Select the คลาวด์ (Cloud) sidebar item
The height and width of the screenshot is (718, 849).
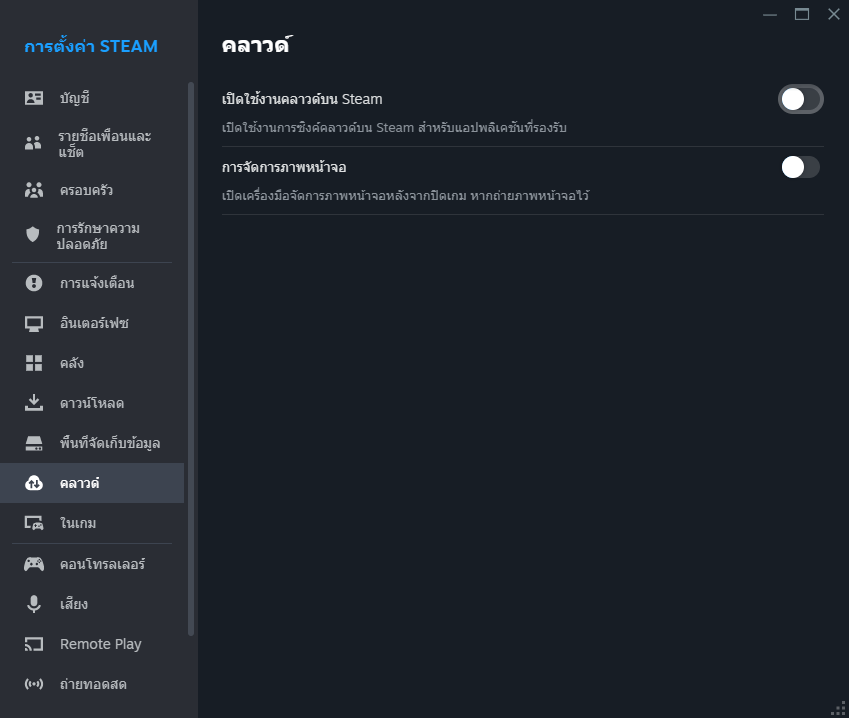coord(80,483)
